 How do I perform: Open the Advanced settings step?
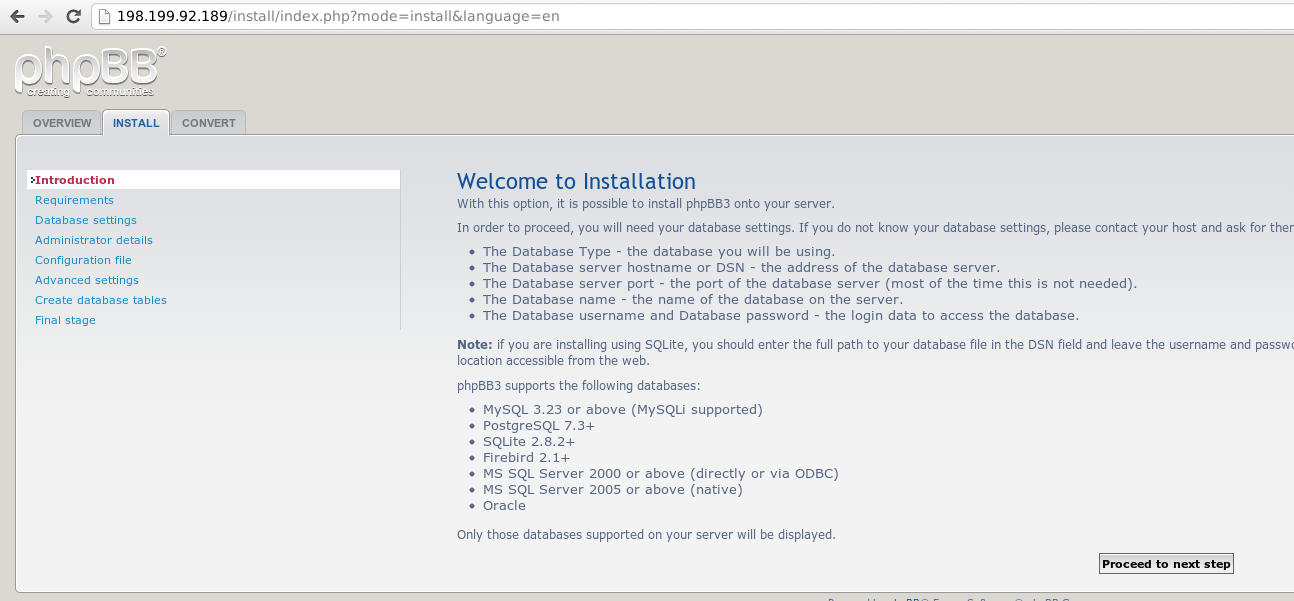coord(87,280)
